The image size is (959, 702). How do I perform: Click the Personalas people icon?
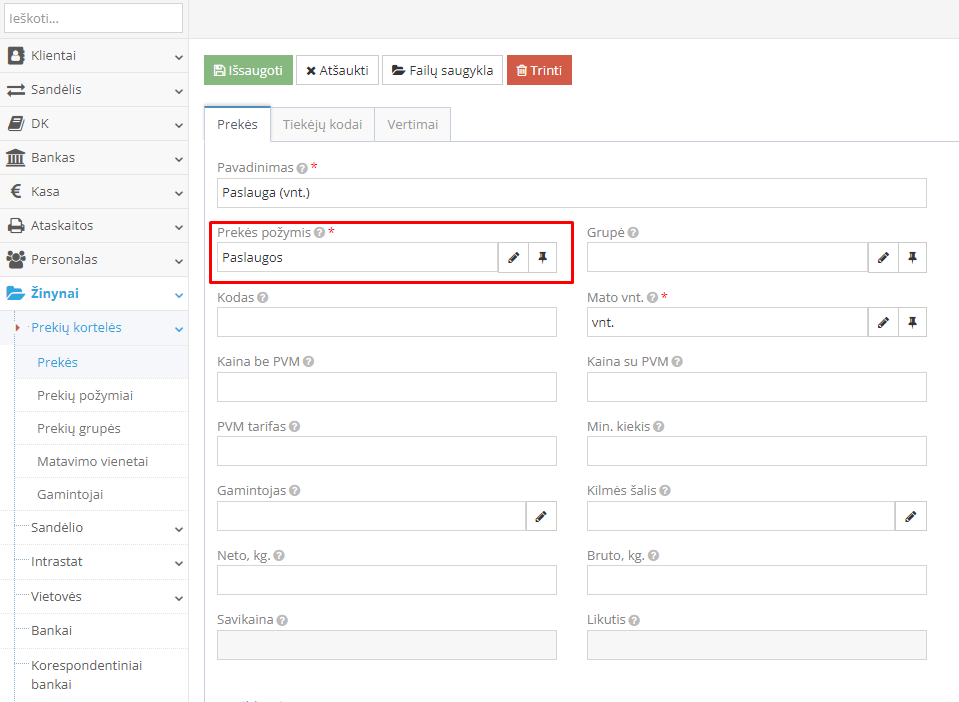(x=16, y=259)
